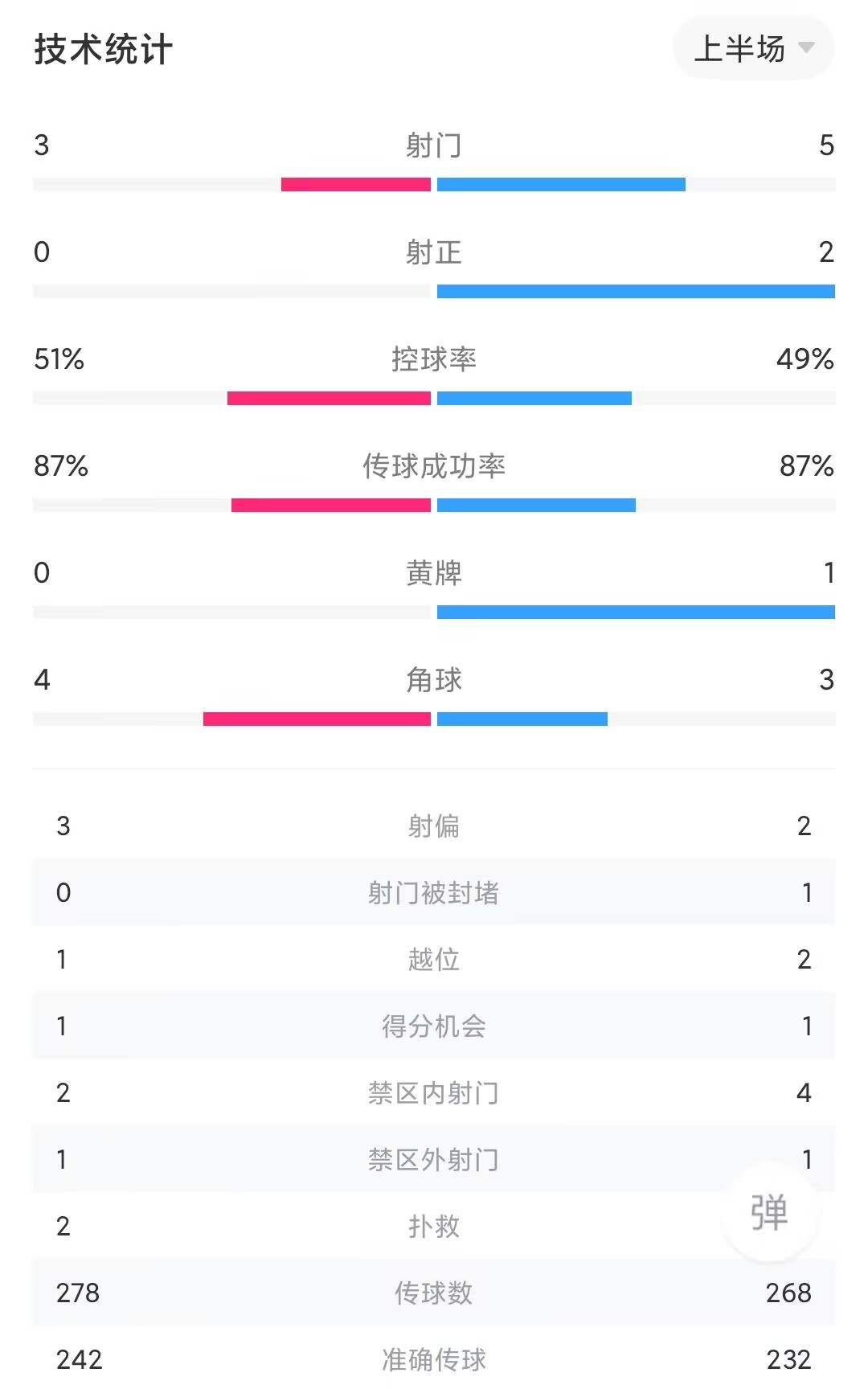Click the pink 角球 bar

tap(317, 719)
